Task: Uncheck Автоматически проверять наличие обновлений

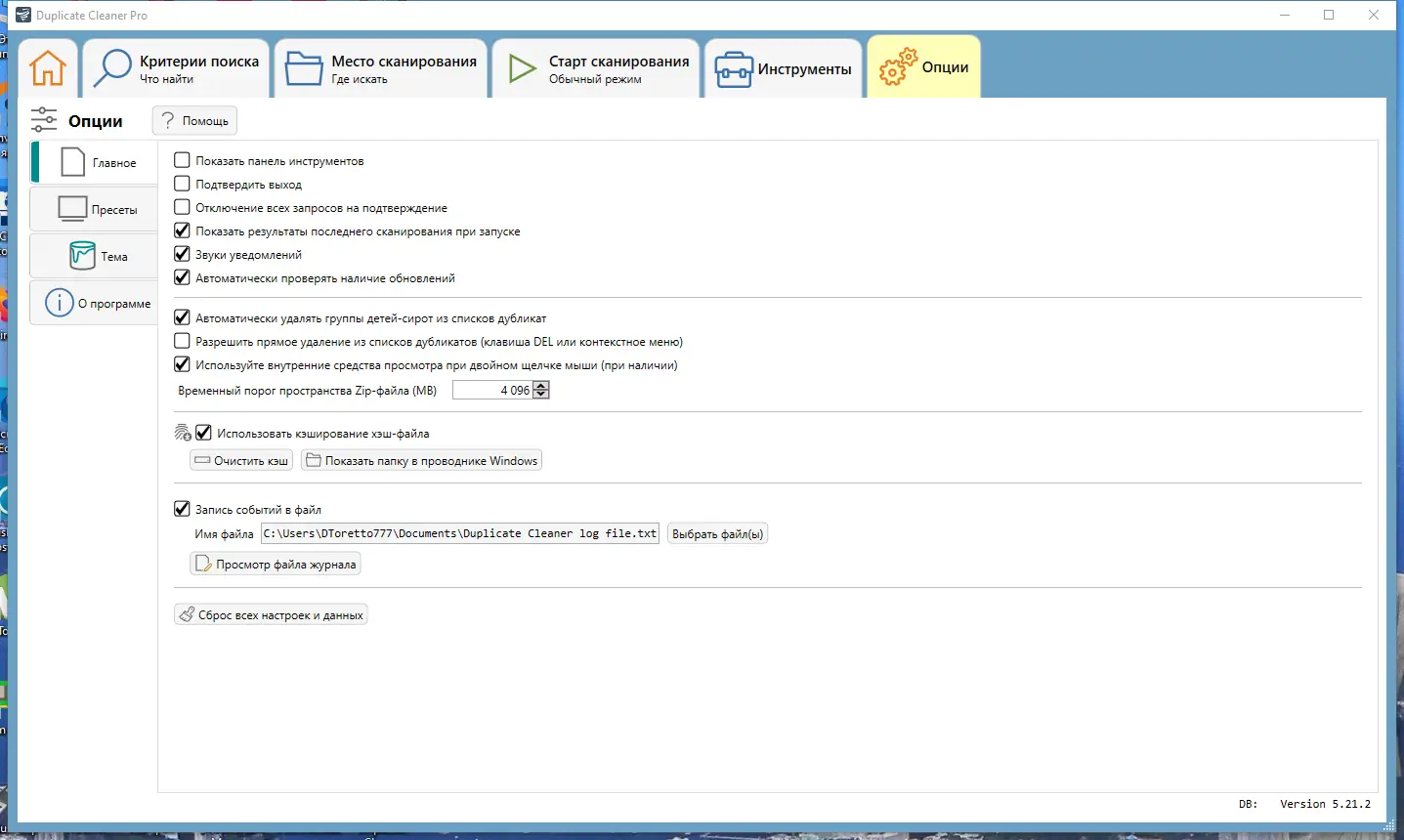Action: 182,277
